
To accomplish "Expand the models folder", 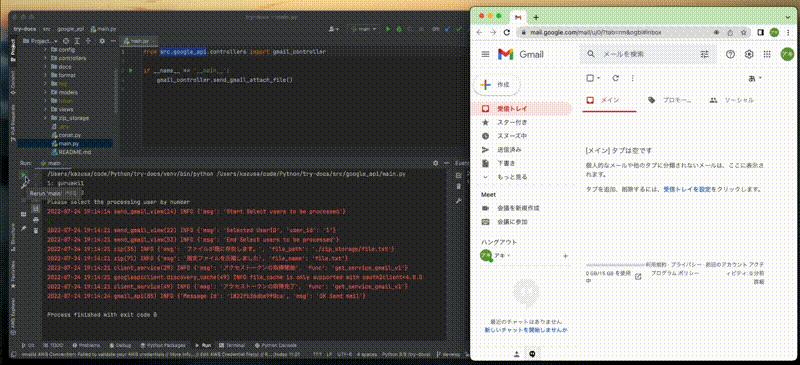I will (x=46, y=92).
